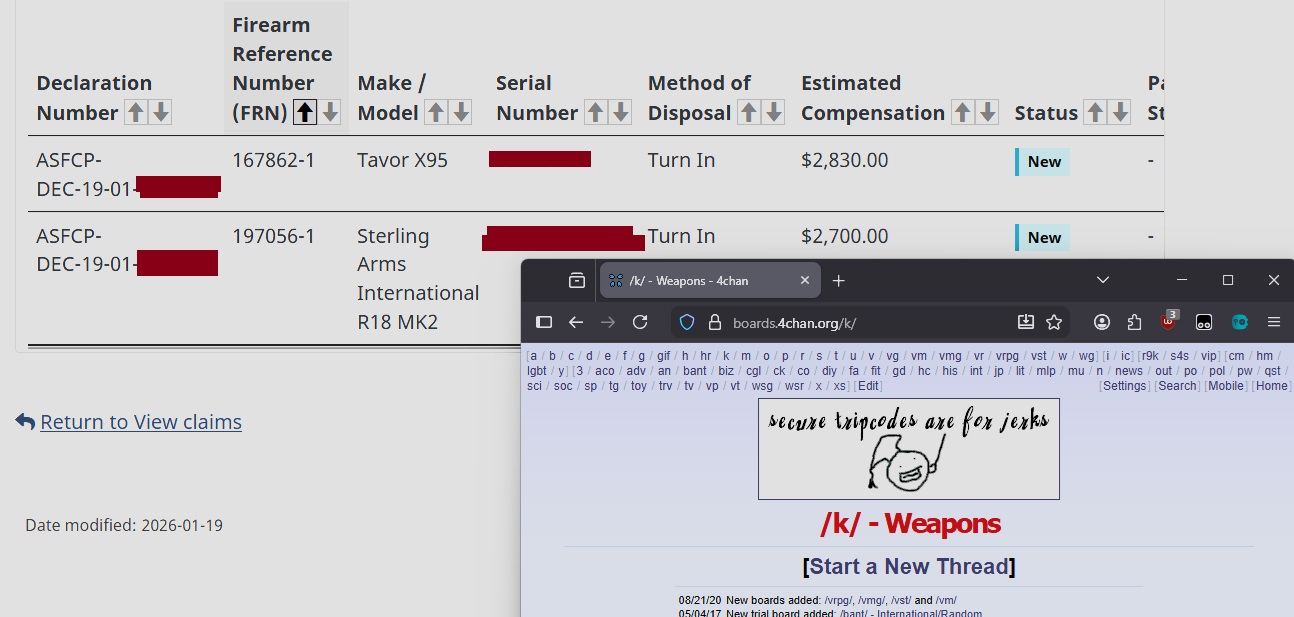
Task: Sort Declaration Number ascending arrow
Action: click(135, 112)
